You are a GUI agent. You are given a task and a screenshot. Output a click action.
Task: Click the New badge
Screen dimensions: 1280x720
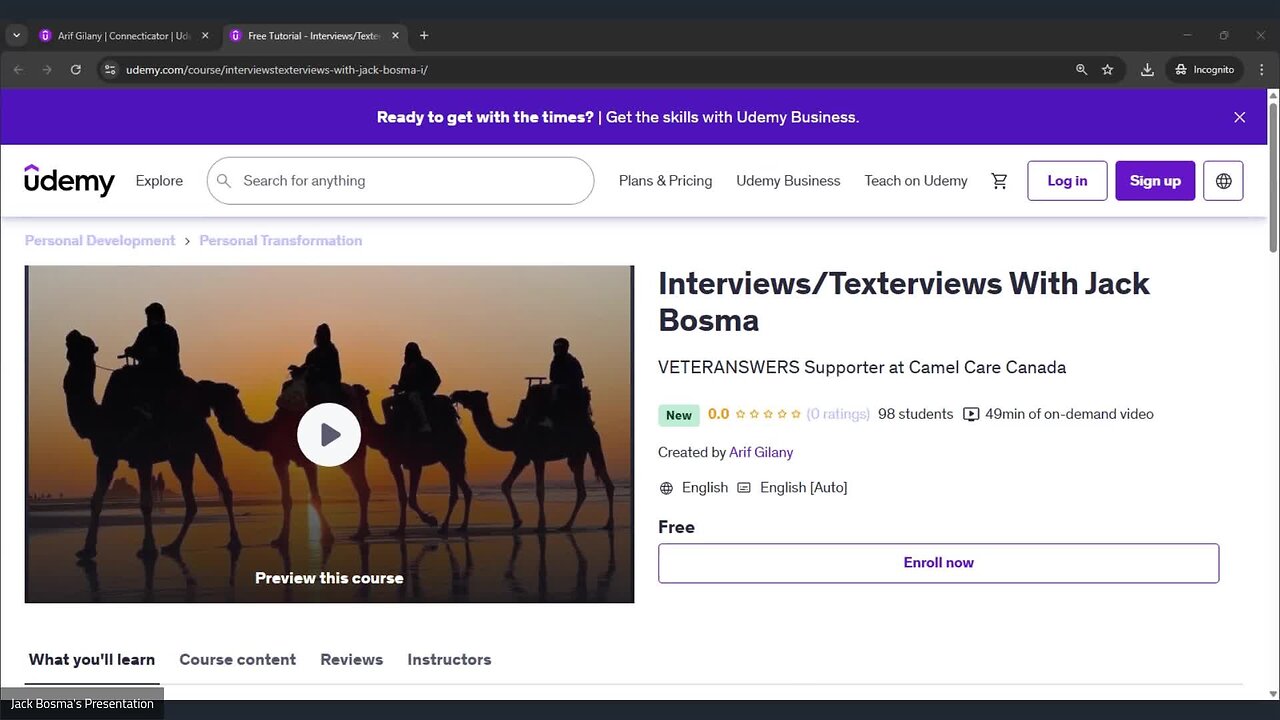coord(679,415)
